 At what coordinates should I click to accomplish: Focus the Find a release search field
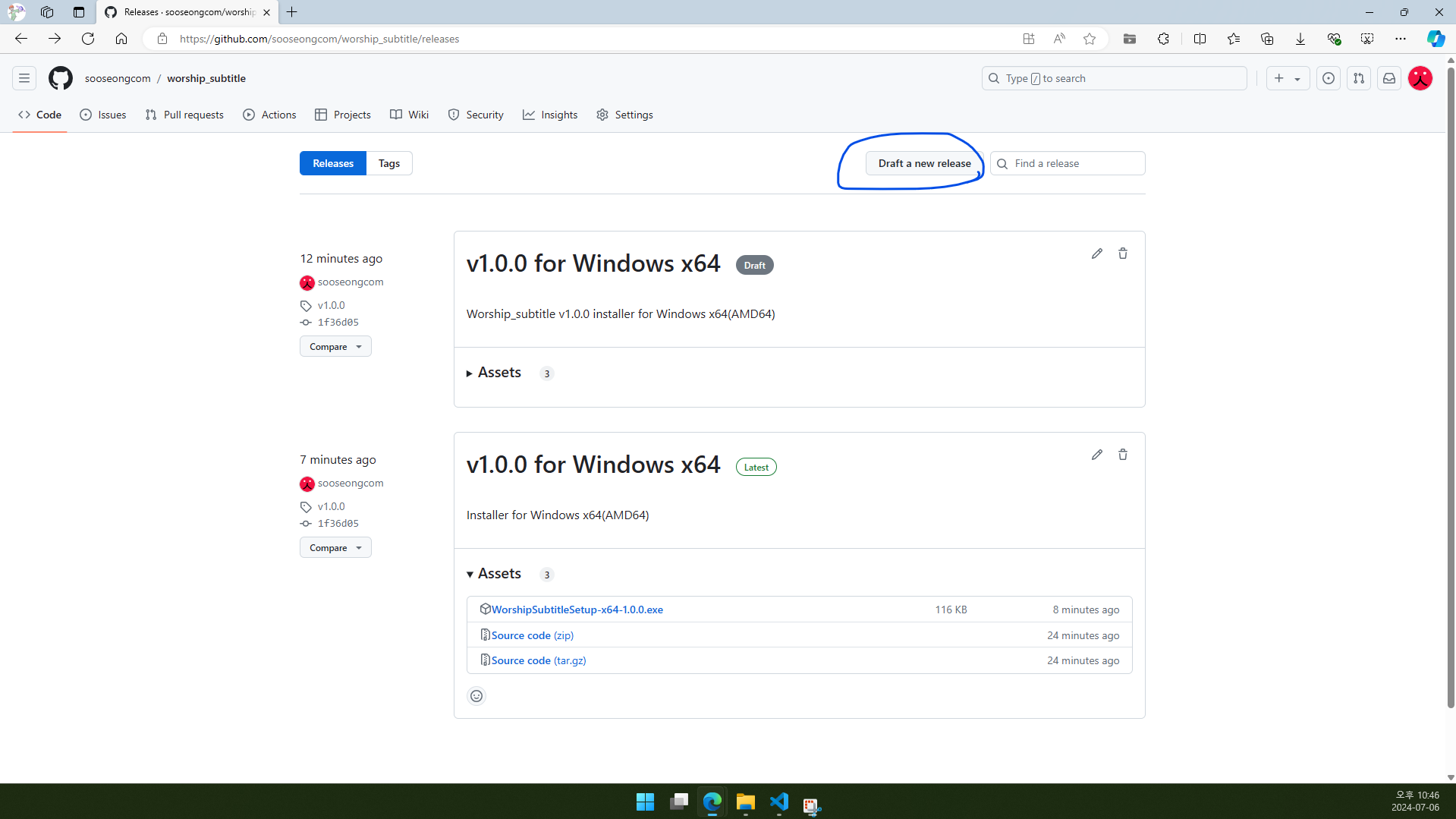[1068, 163]
